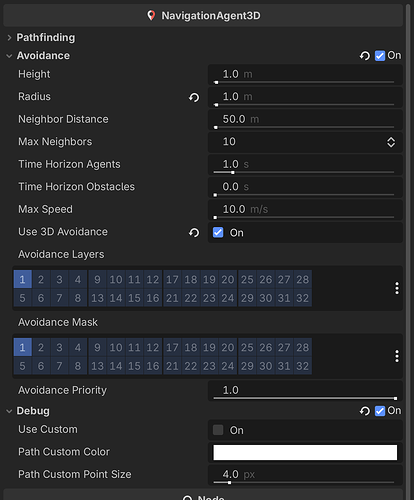Click the Height value field

tap(305, 75)
